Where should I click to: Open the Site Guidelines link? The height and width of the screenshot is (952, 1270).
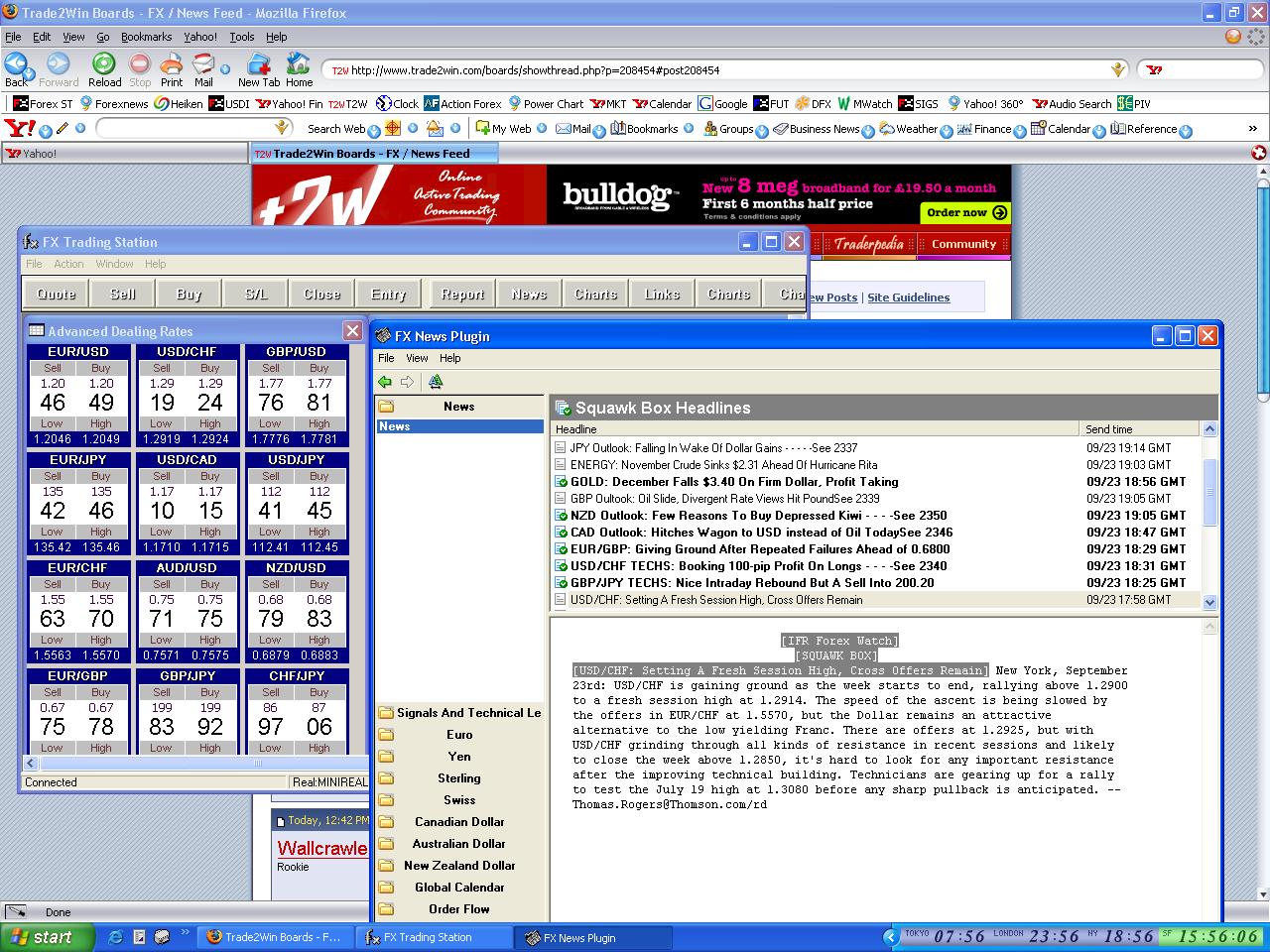point(908,297)
